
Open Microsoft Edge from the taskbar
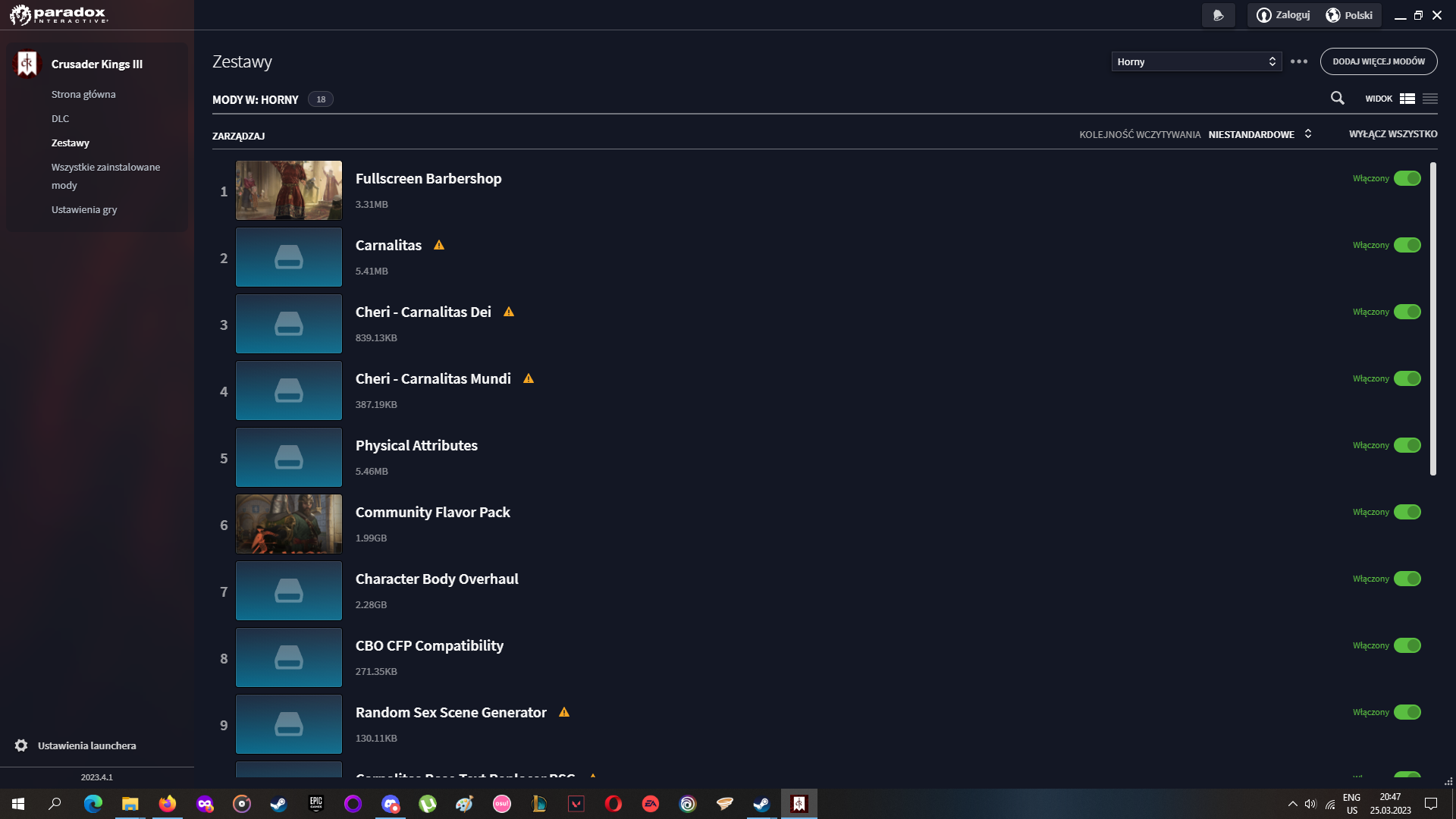coord(93,804)
